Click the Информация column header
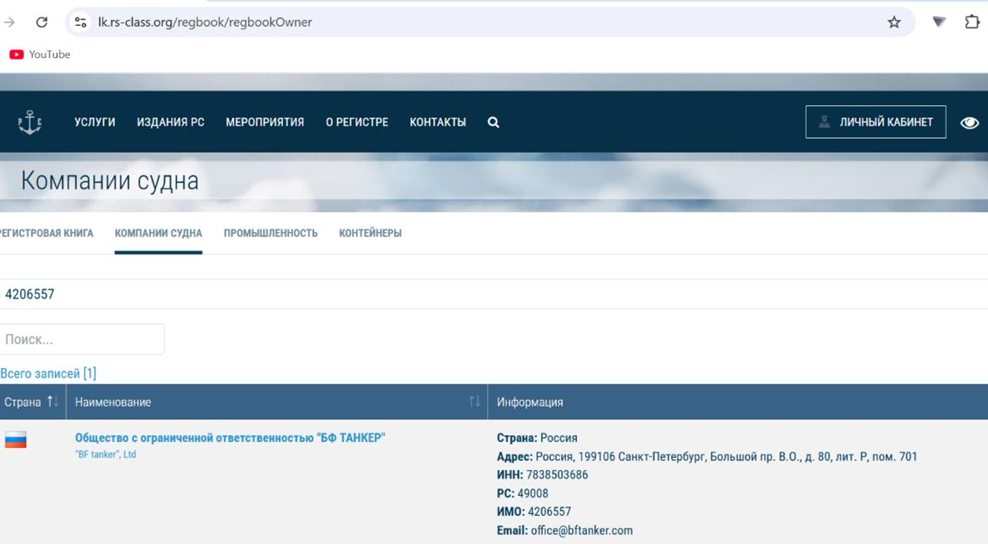The width and height of the screenshot is (988, 544). pyautogui.click(x=530, y=402)
